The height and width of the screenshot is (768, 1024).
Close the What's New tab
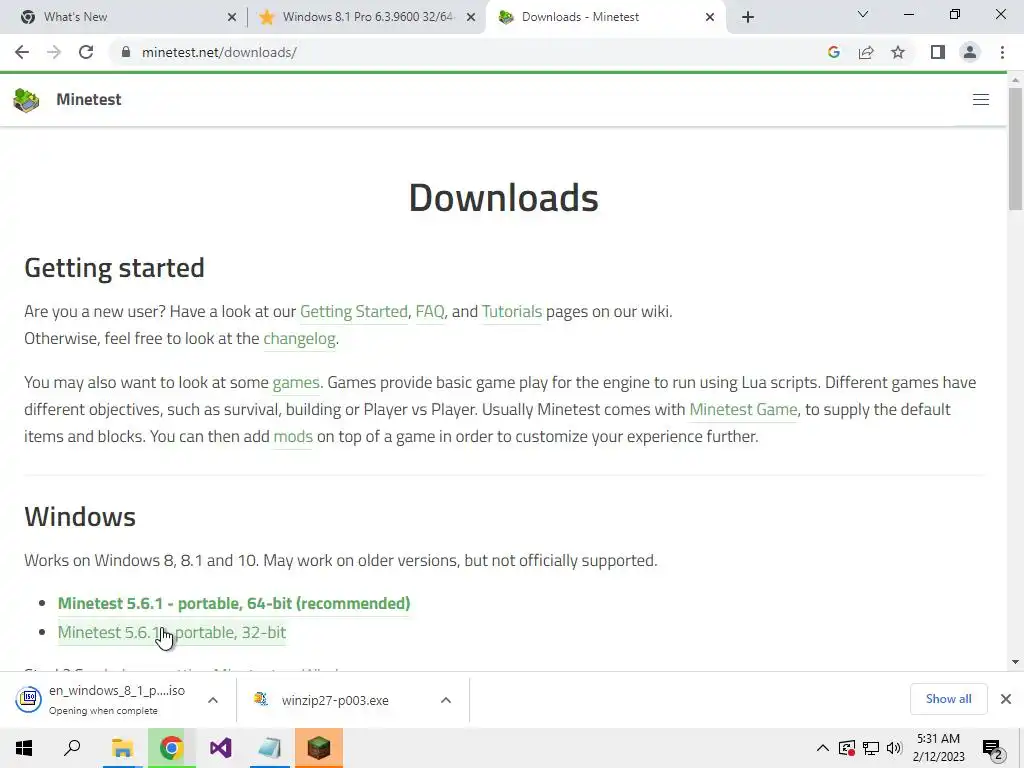(231, 18)
